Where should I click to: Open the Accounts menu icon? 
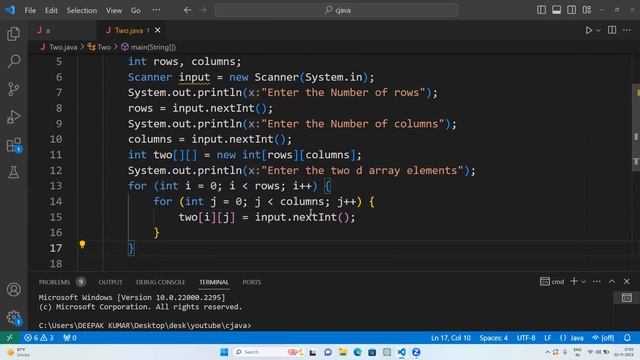(13, 289)
